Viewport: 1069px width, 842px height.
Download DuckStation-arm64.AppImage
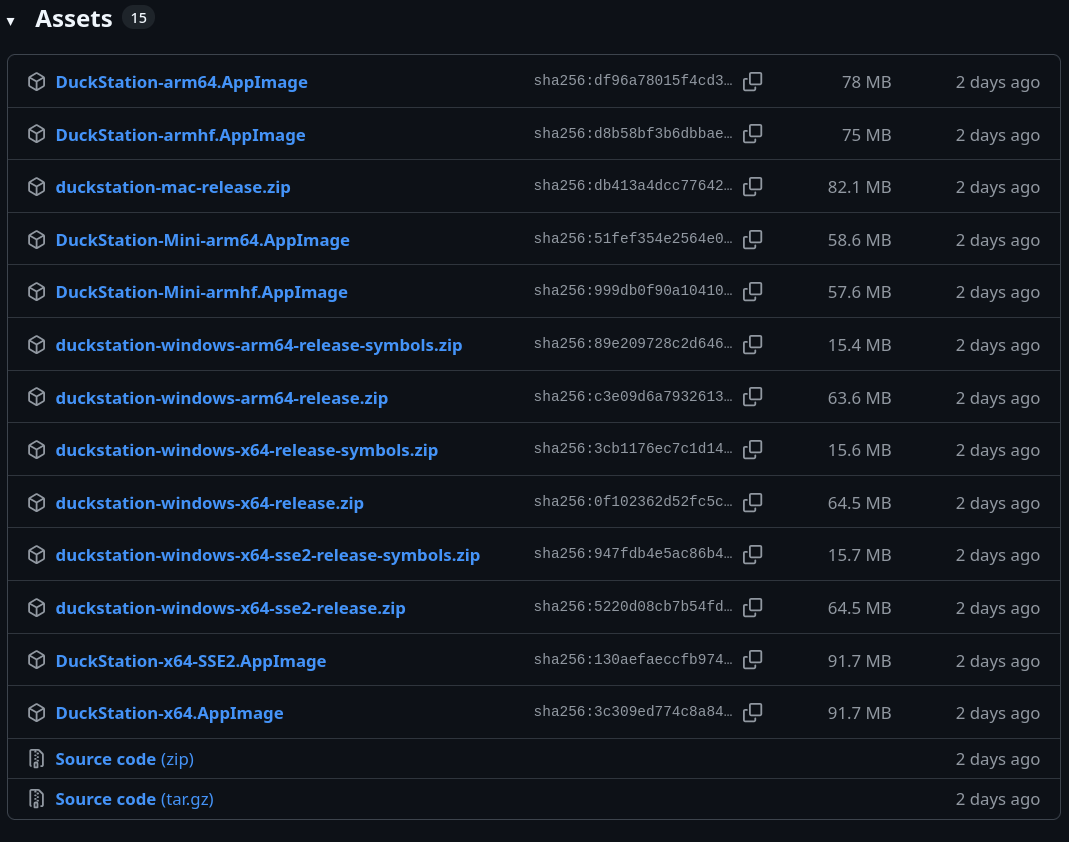pos(181,82)
